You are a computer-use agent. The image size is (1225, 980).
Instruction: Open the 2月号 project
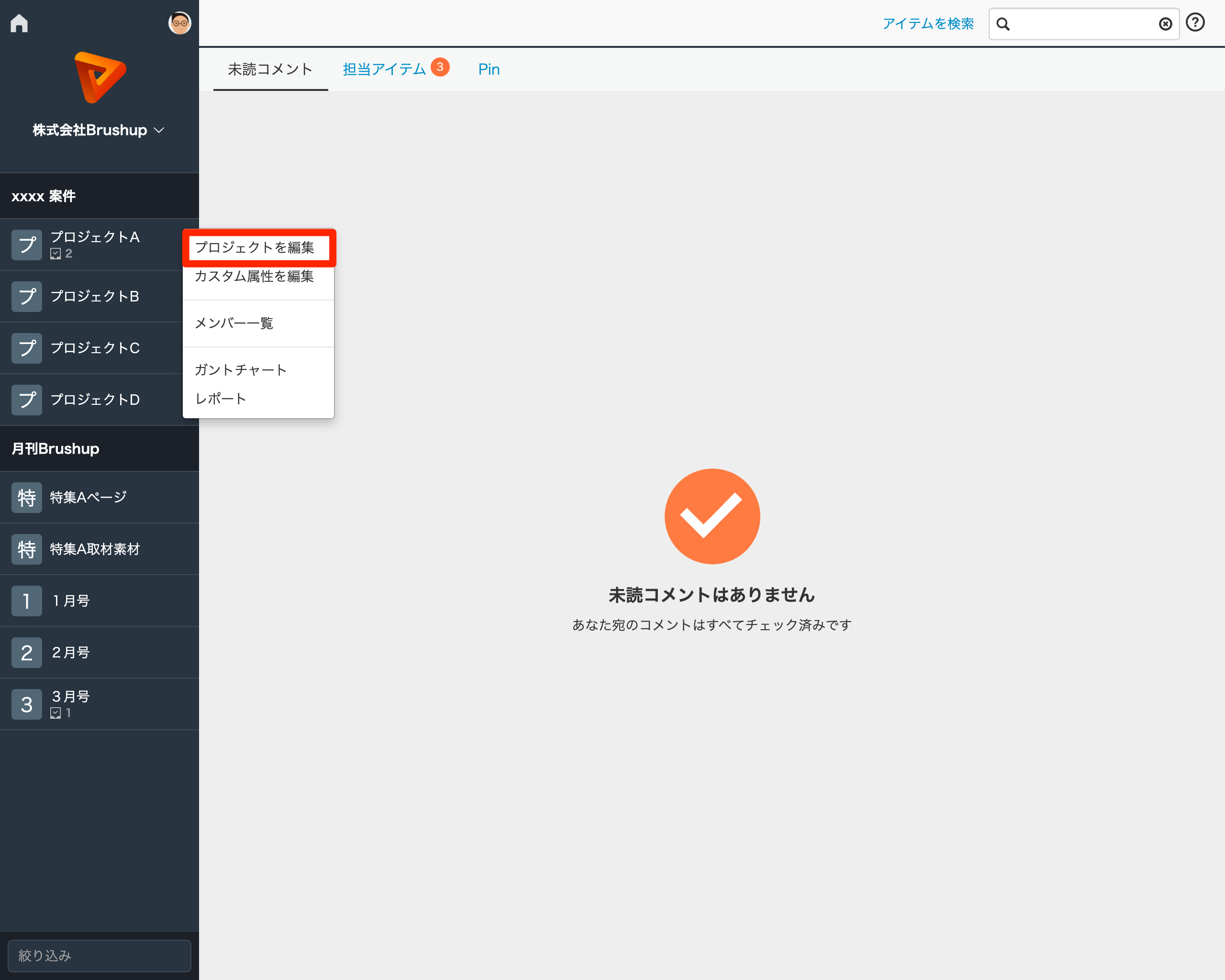(100, 653)
